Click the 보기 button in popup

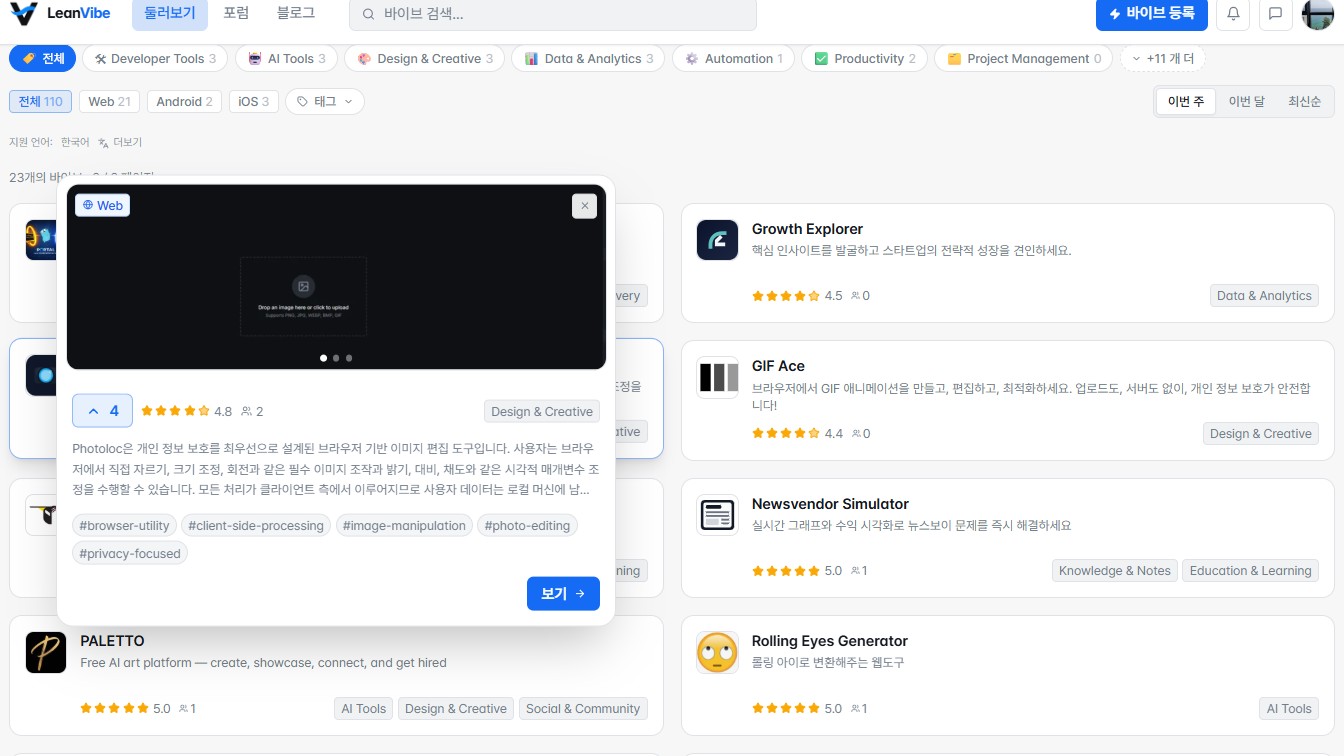coord(563,593)
